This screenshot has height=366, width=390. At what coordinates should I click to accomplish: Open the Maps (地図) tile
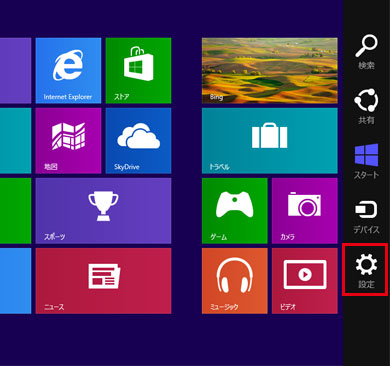pyautogui.click(x=68, y=141)
